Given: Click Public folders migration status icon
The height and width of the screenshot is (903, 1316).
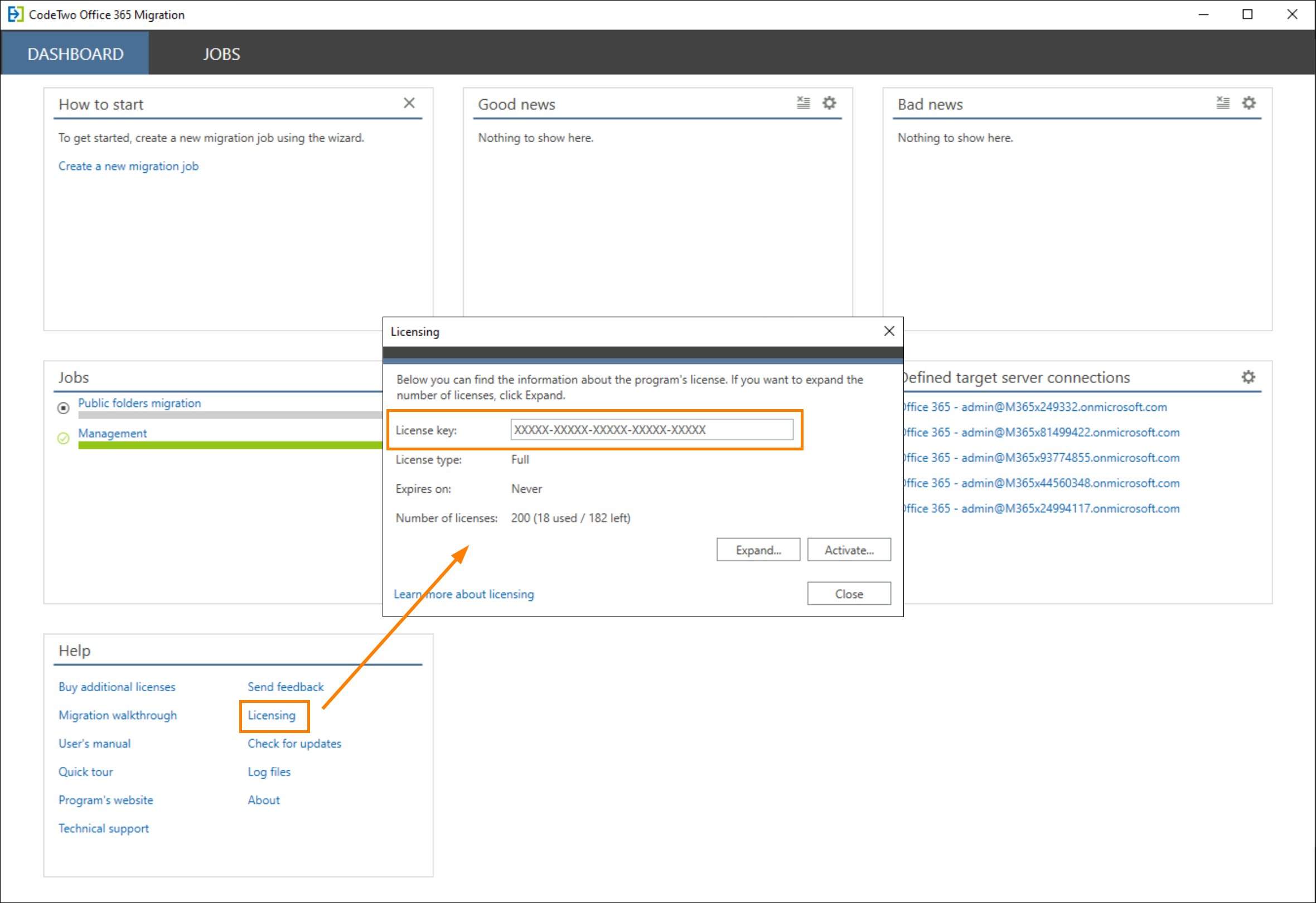Looking at the screenshot, I should [64, 407].
